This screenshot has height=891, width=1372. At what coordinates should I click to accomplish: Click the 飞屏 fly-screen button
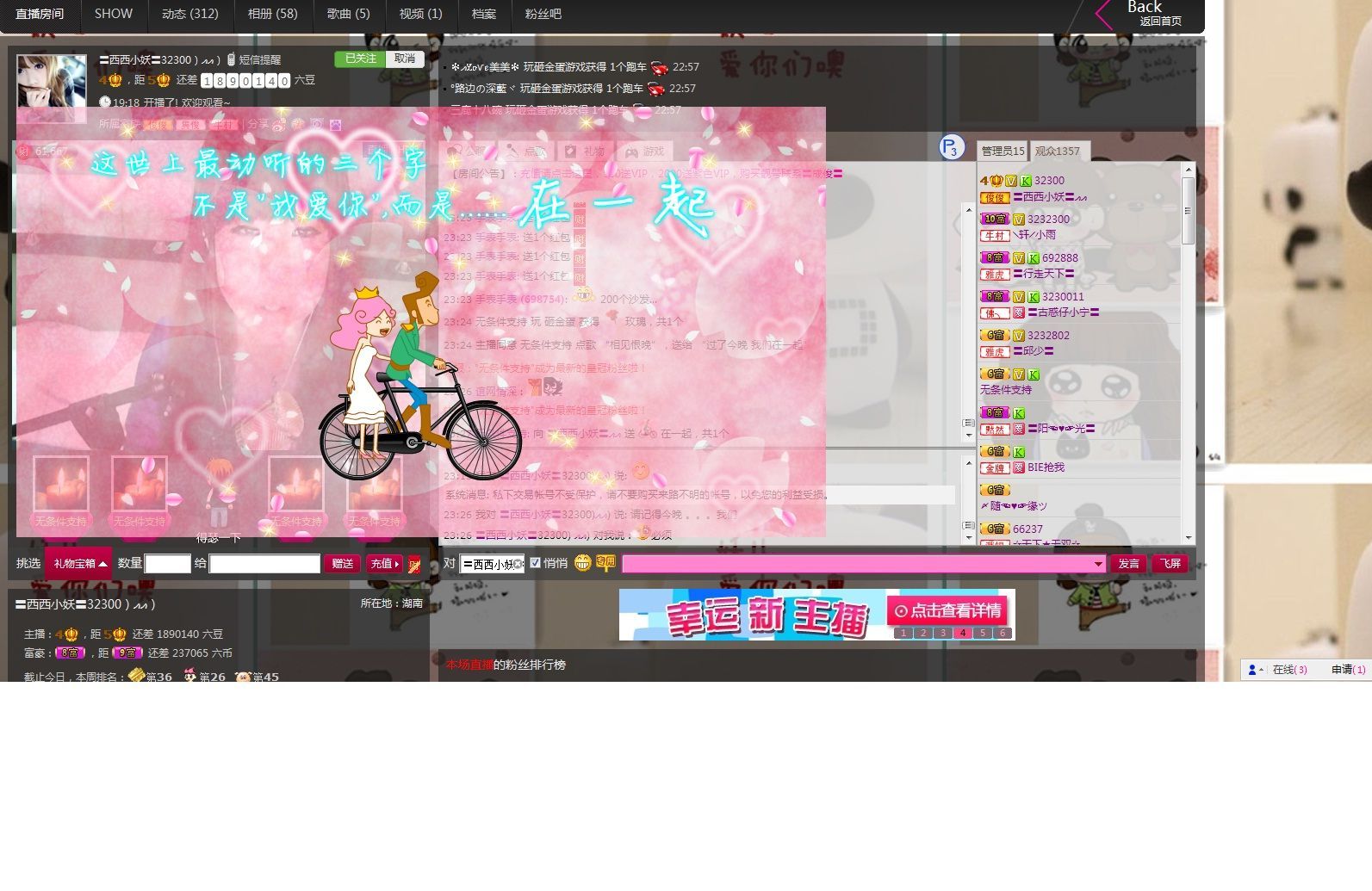click(1170, 563)
